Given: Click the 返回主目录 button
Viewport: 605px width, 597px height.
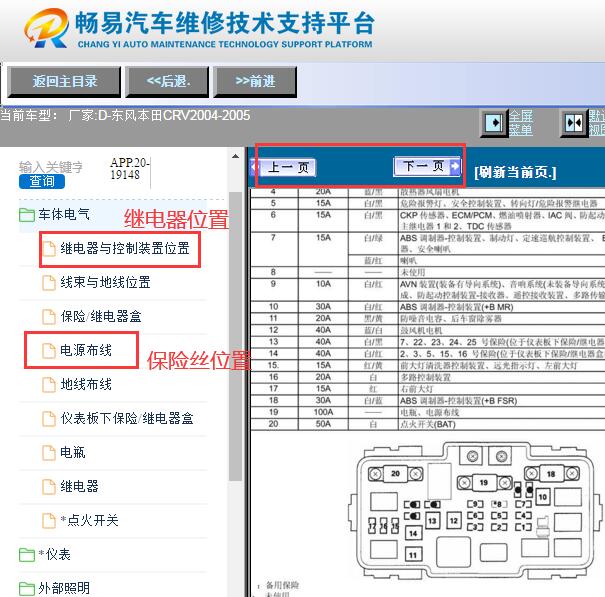Looking at the screenshot, I should (x=64, y=81).
